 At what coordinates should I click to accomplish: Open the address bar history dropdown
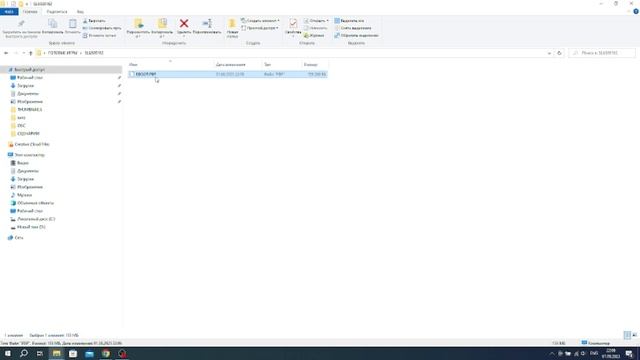(549, 53)
